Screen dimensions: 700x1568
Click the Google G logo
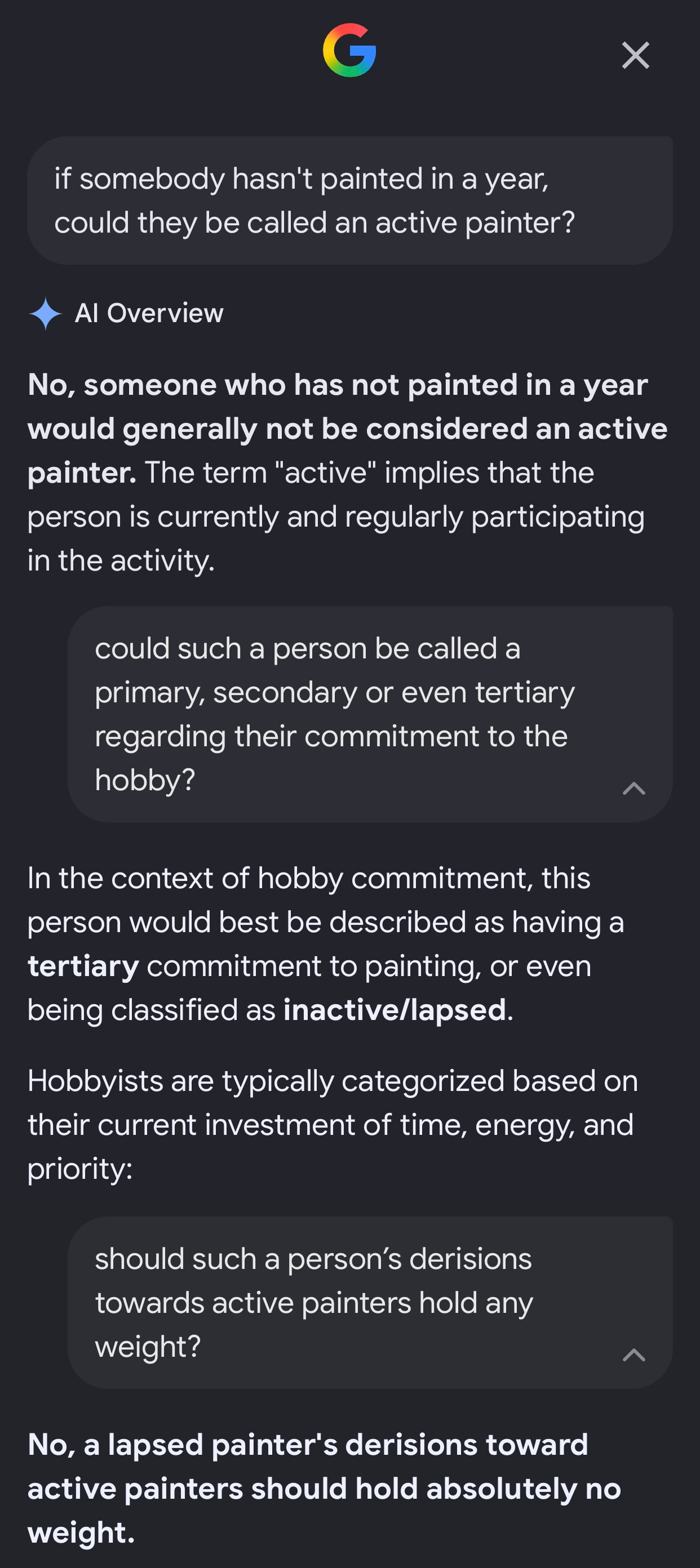pyautogui.click(x=349, y=51)
